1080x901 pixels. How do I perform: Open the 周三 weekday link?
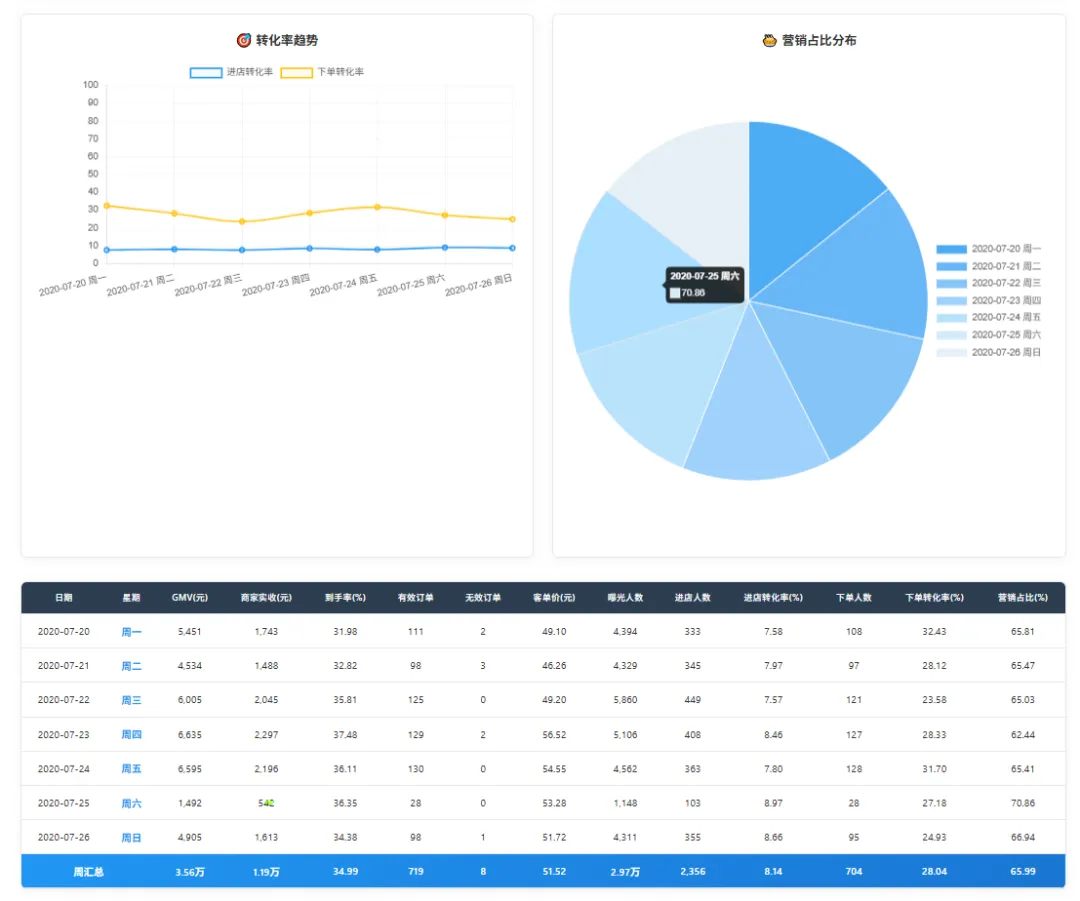(131, 700)
